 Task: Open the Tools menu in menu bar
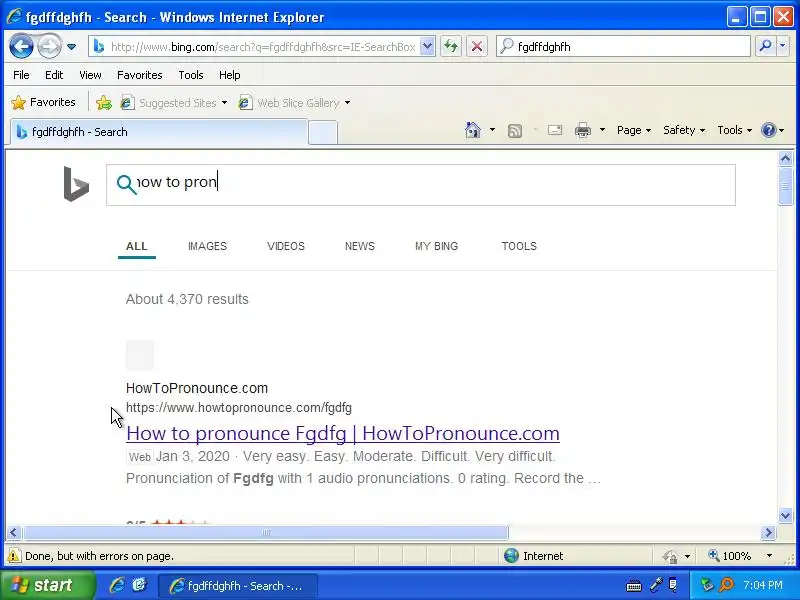tap(191, 75)
